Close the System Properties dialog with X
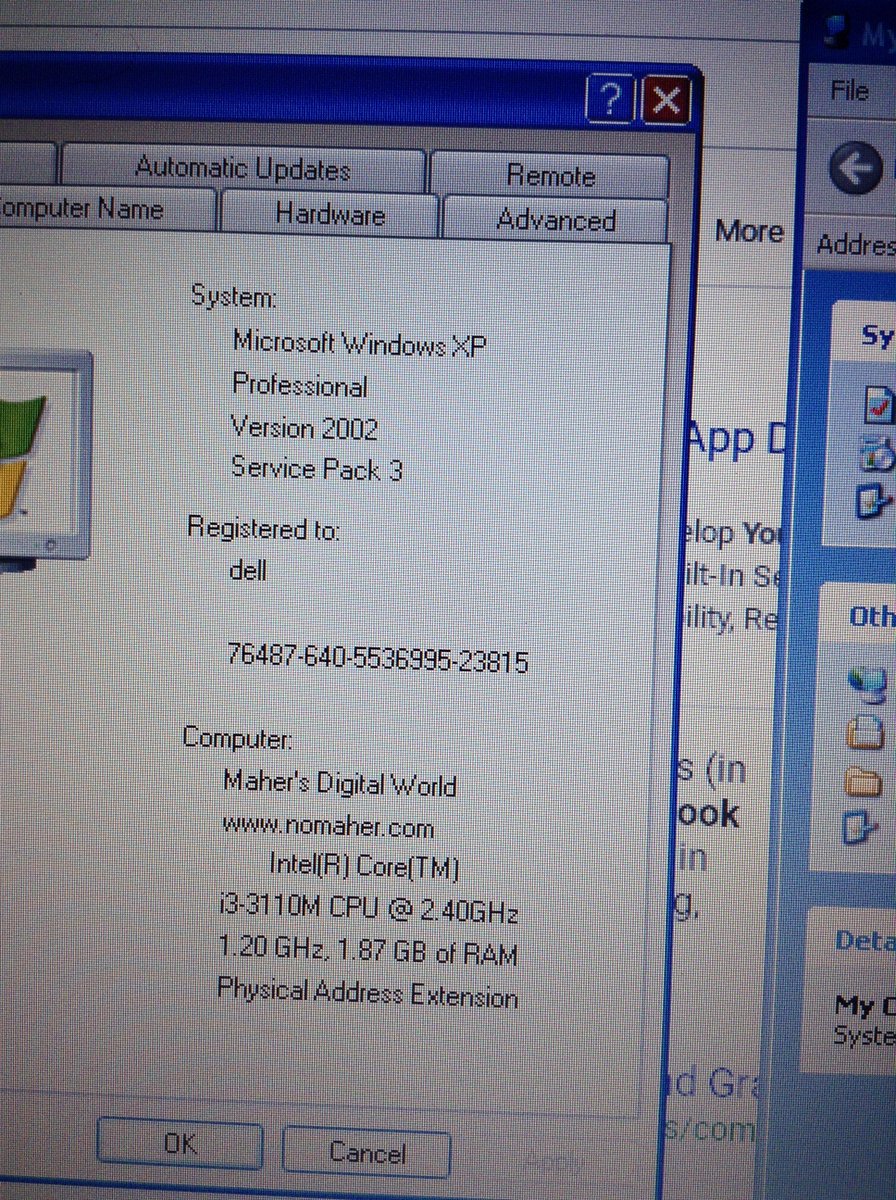 point(665,99)
